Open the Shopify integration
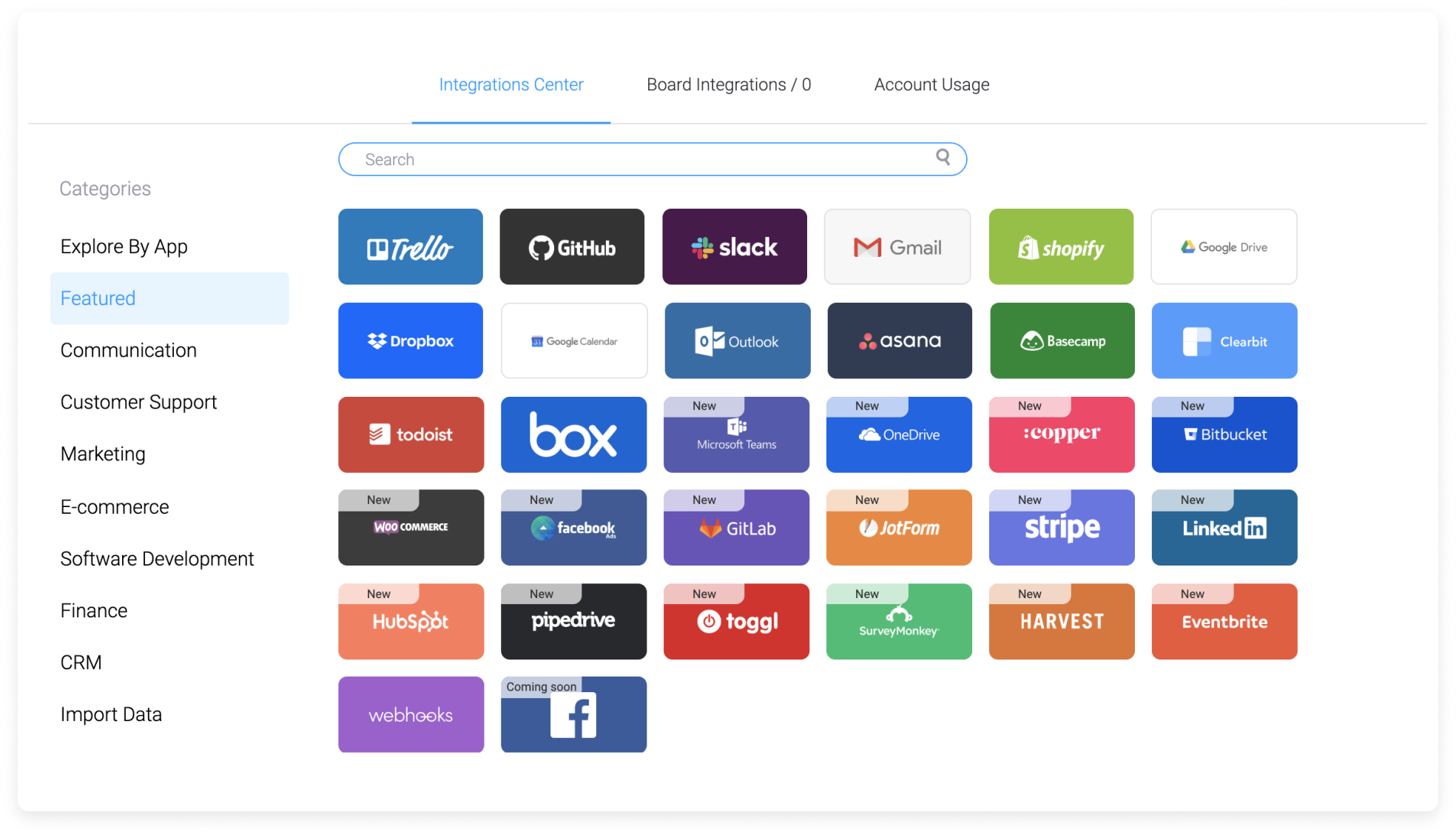 pos(1061,247)
